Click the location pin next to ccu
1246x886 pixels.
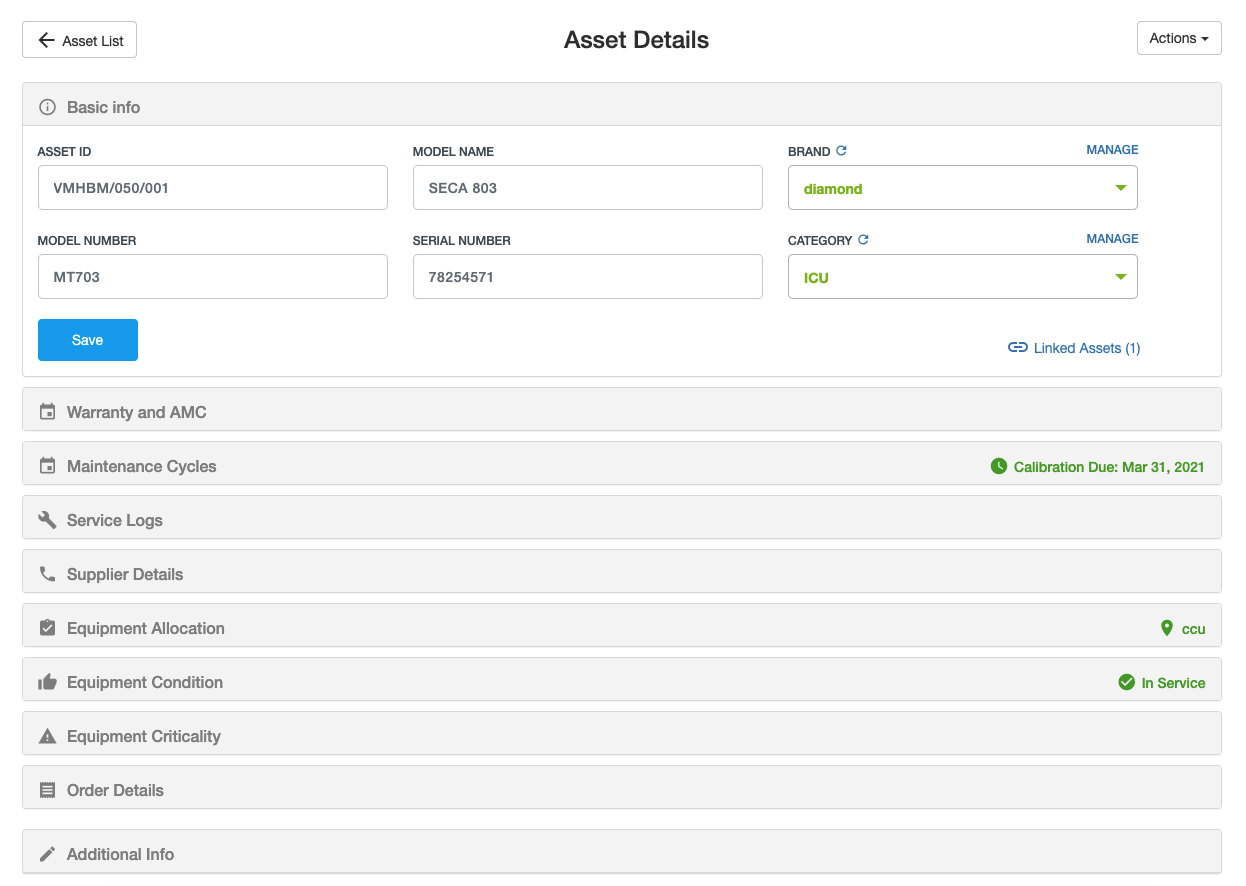pos(1167,628)
